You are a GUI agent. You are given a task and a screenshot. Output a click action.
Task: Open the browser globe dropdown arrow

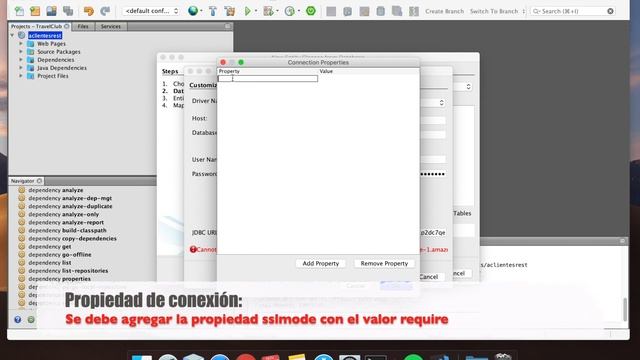pos(201,11)
